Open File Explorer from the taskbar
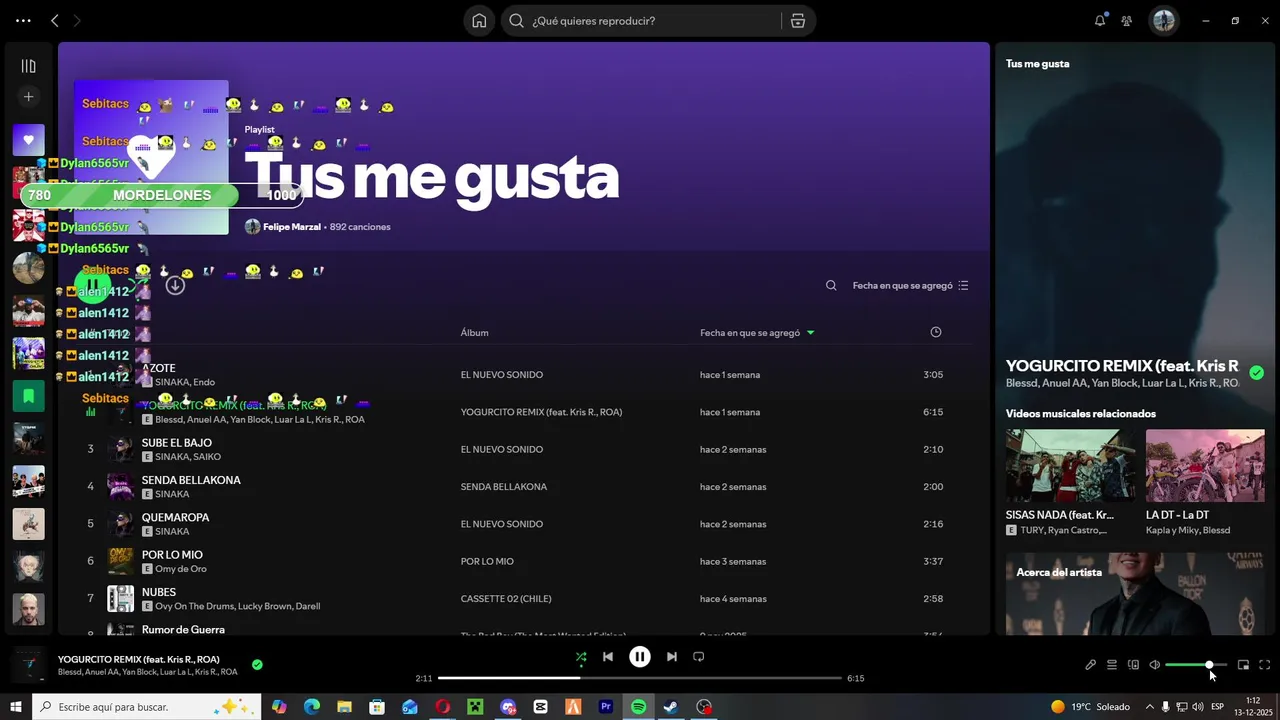Viewport: 1280px width, 720px height. [x=344, y=707]
